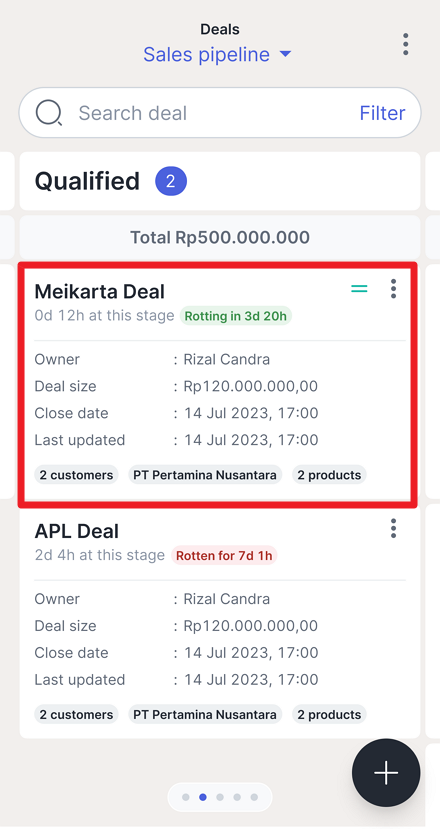Open the Filter options
The height and width of the screenshot is (829, 440).
pyautogui.click(x=382, y=113)
